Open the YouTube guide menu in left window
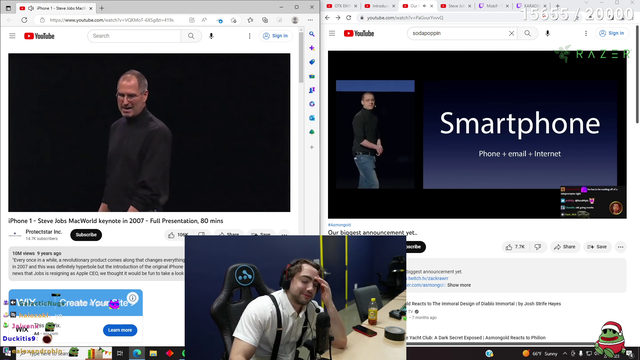 point(12,36)
